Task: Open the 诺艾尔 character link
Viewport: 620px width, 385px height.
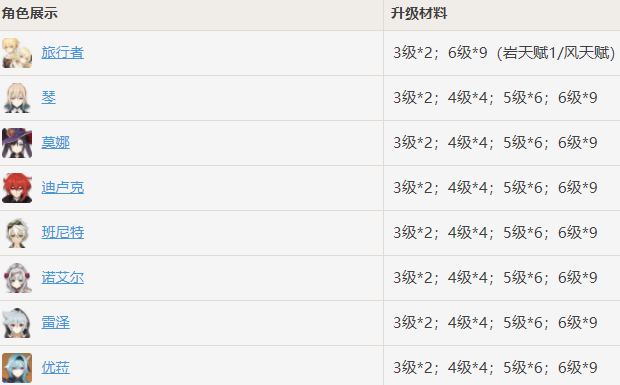Action: coord(62,278)
